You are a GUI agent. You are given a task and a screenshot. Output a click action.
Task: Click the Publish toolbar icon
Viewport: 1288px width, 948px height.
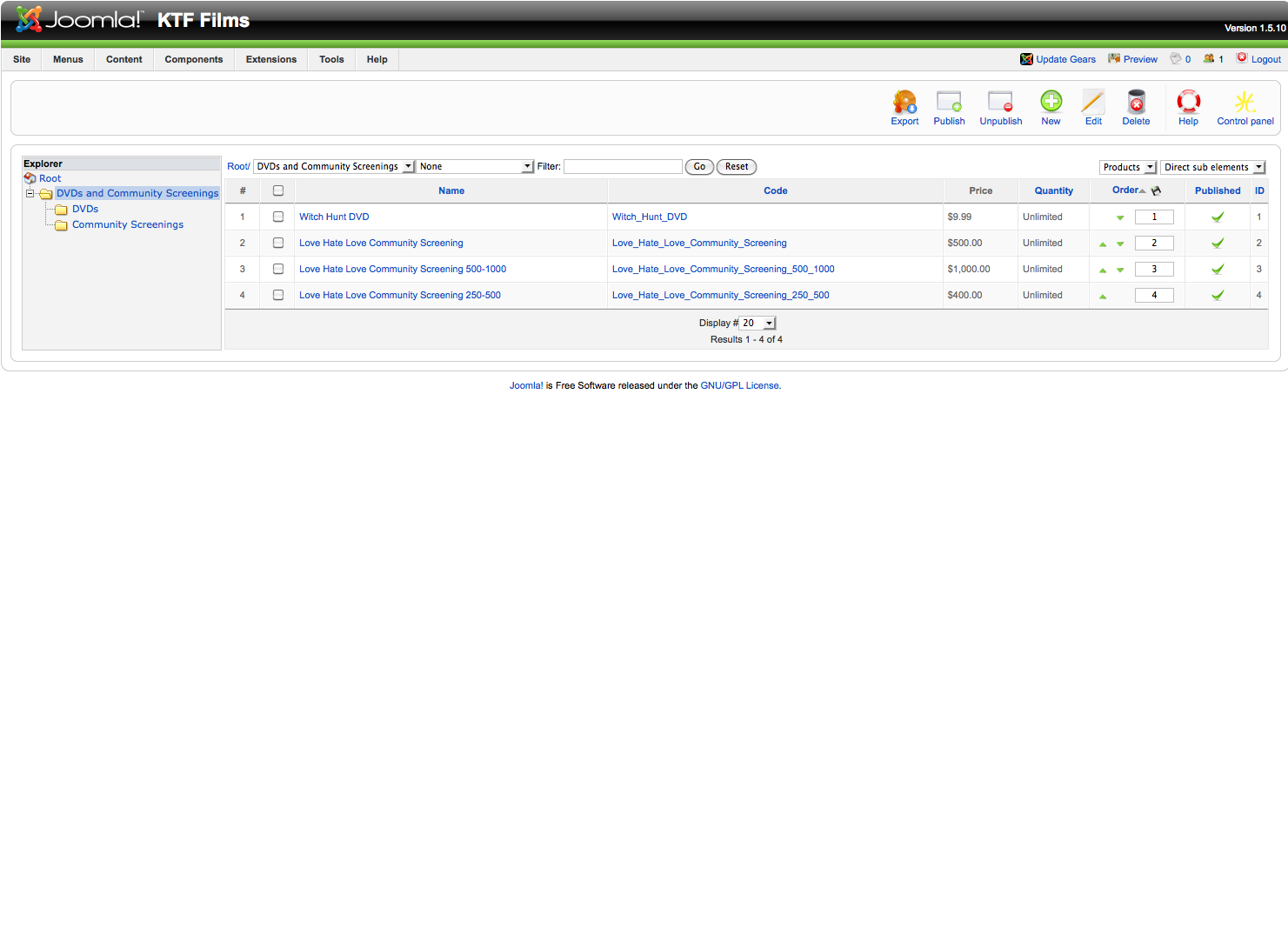[949, 103]
